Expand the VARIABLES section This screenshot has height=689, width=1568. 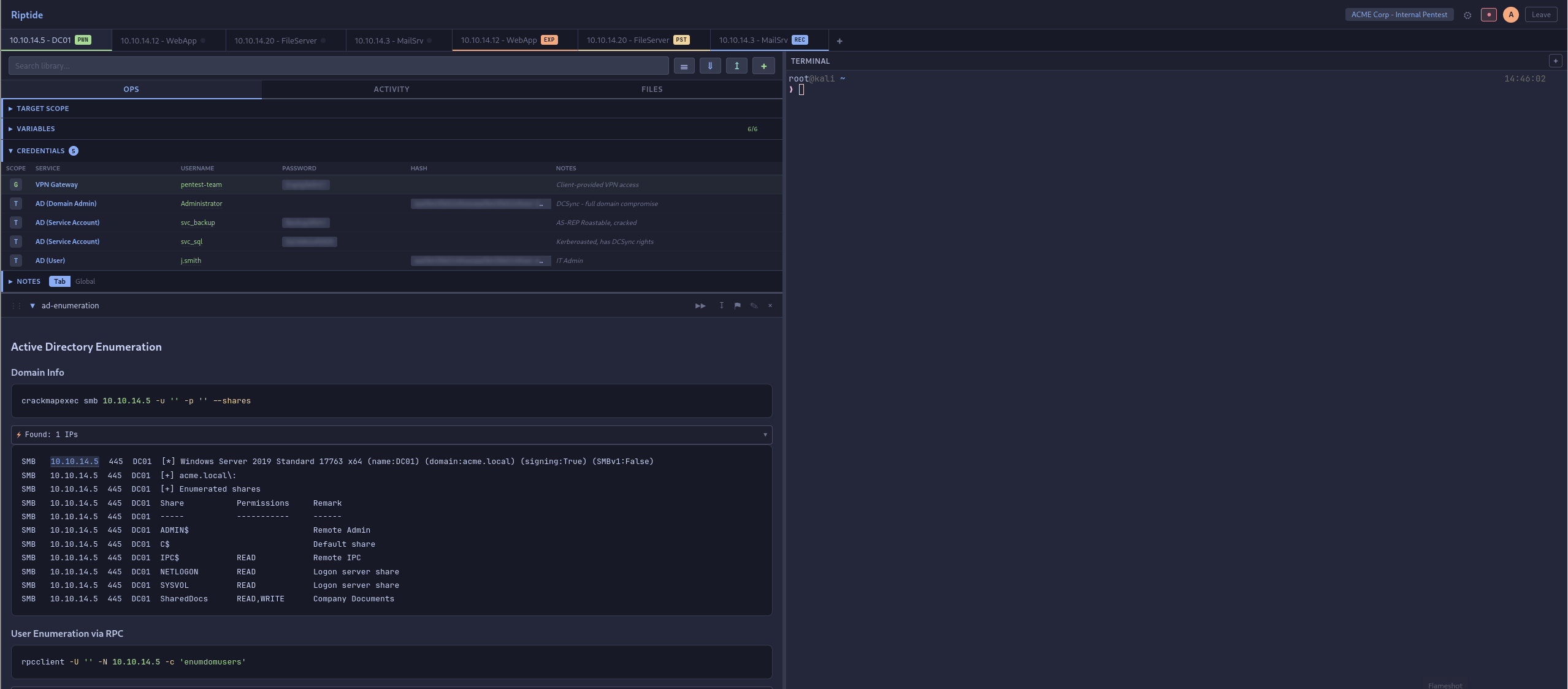[x=34, y=129]
